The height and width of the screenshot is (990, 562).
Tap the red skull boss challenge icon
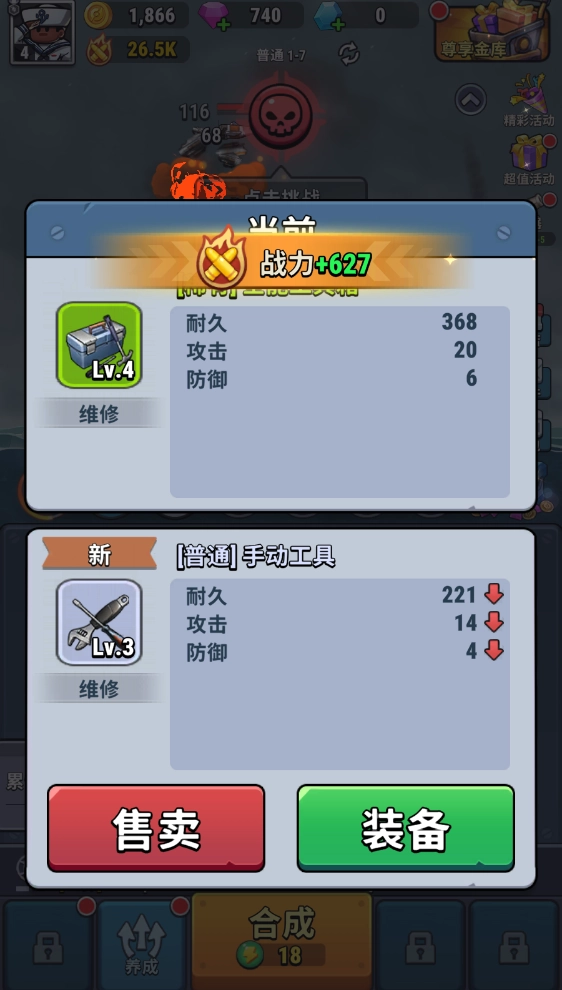[281, 116]
